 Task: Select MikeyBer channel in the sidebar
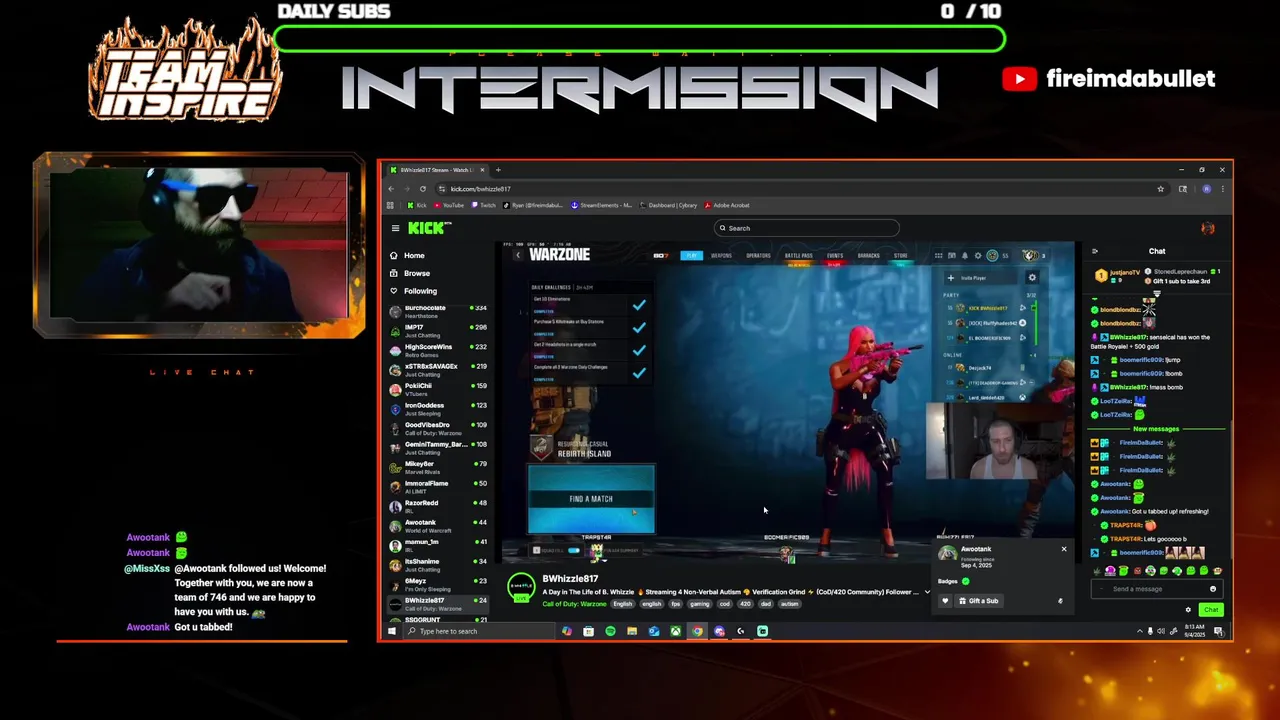tap(438, 467)
